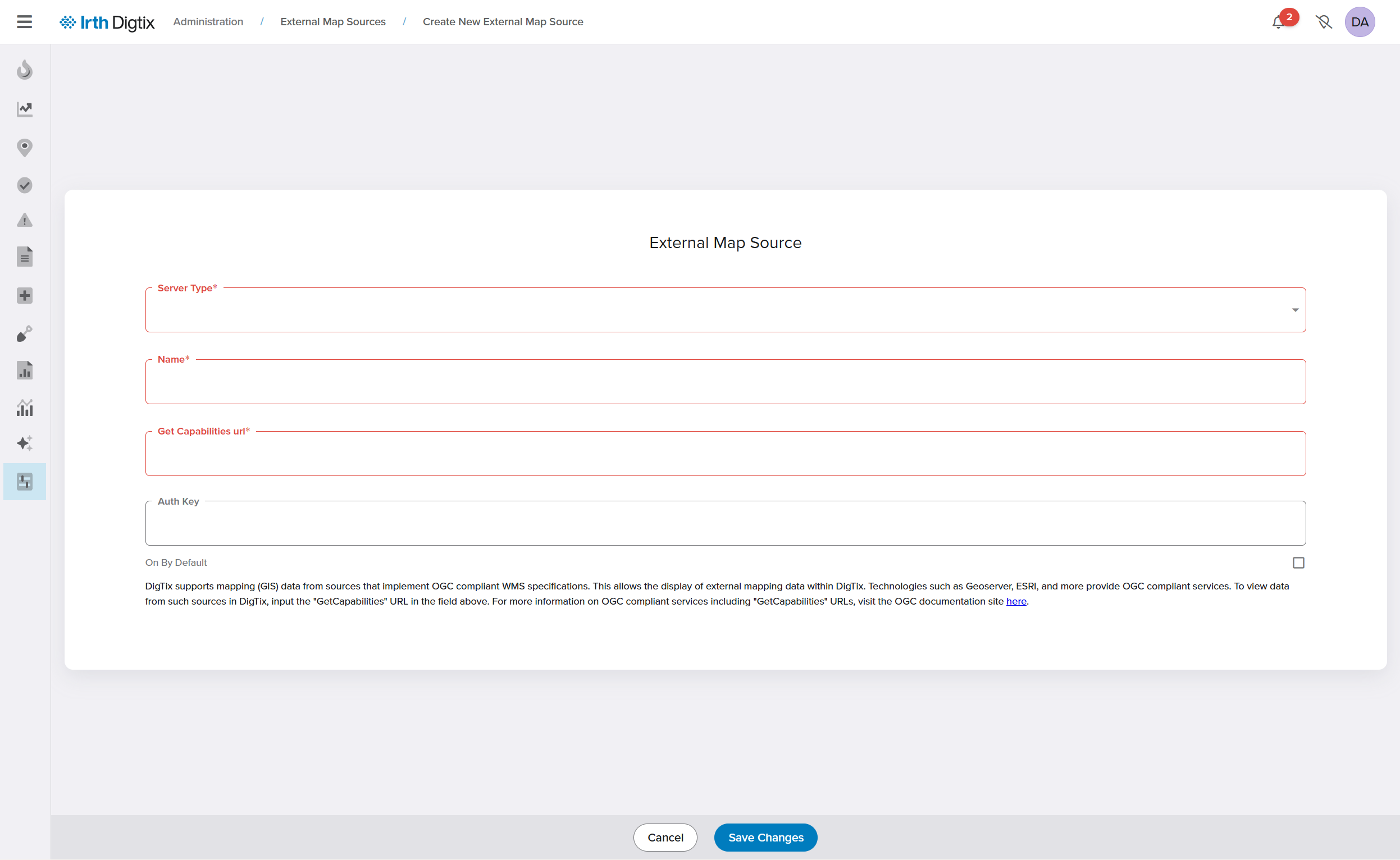Screen dimensions: 1400x860
Task: Open the DA user avatar menu
Action: (1360, 22)
